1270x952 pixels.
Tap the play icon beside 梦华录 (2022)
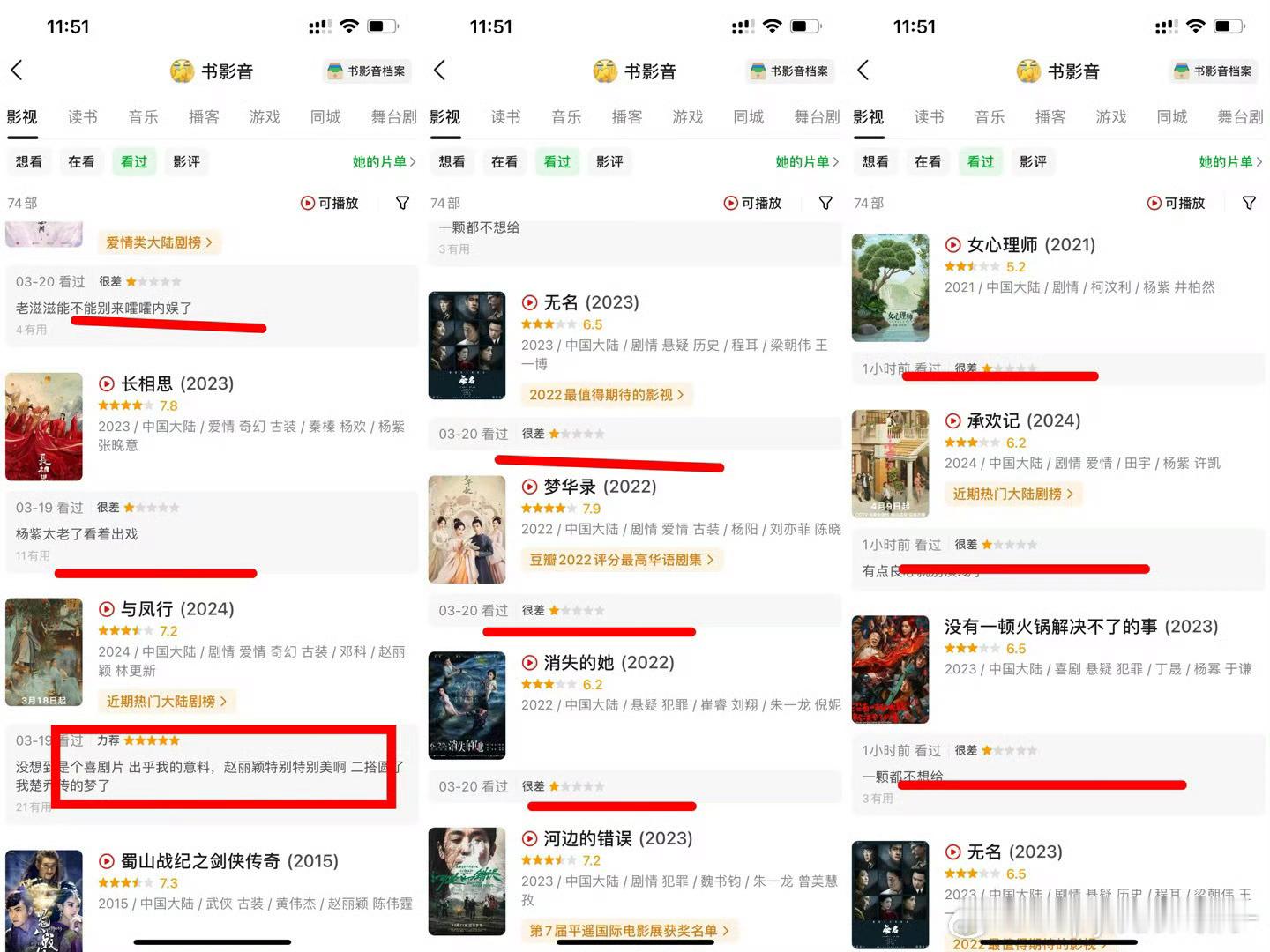pyautogui.click(x=529, y=487)
